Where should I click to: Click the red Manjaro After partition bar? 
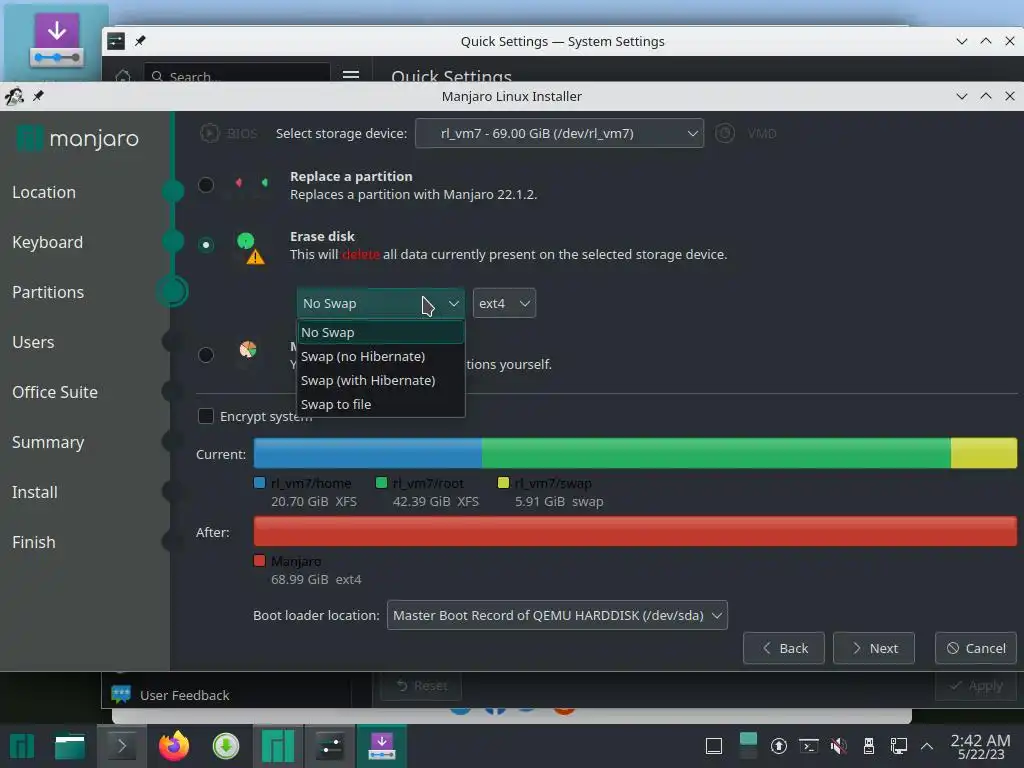coord(635,531)
